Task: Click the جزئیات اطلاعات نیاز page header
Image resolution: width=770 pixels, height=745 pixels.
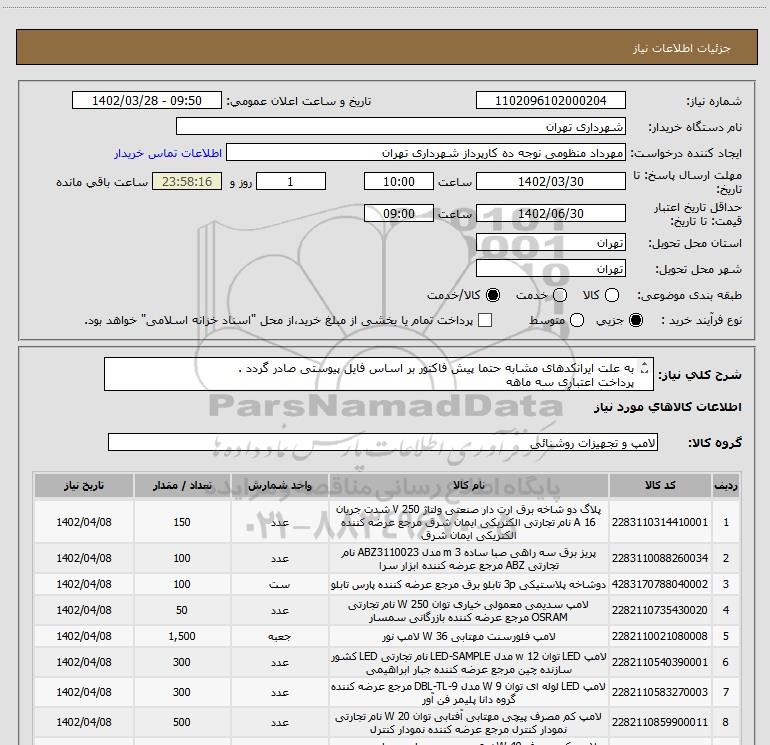Action: (682, 48)
